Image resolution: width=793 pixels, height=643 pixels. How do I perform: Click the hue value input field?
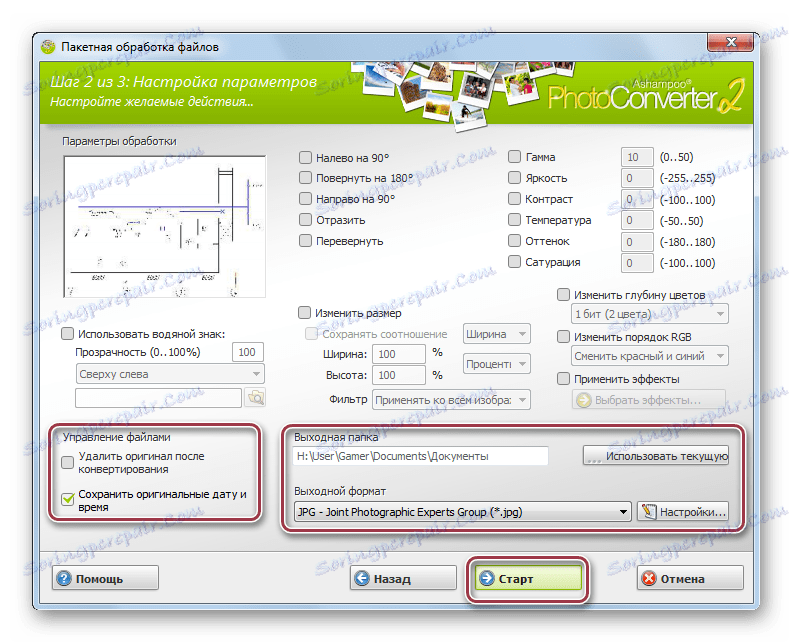click(x=637, y=242)
